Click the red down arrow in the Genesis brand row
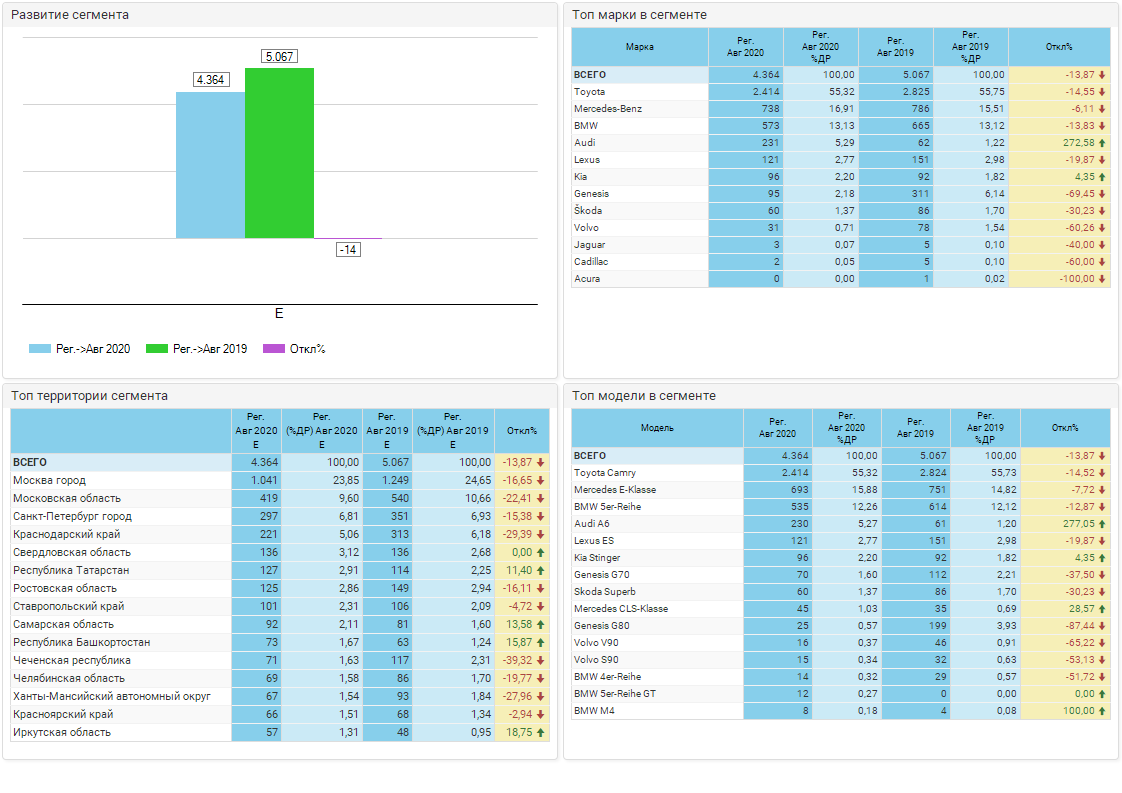The image size is (1122, 793). click(1102, 194)
